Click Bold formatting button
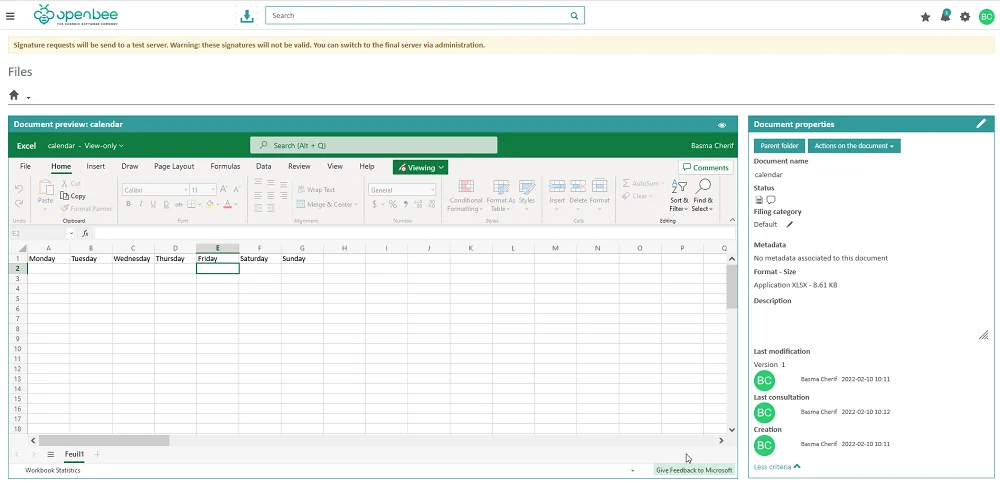 point(128,204)
